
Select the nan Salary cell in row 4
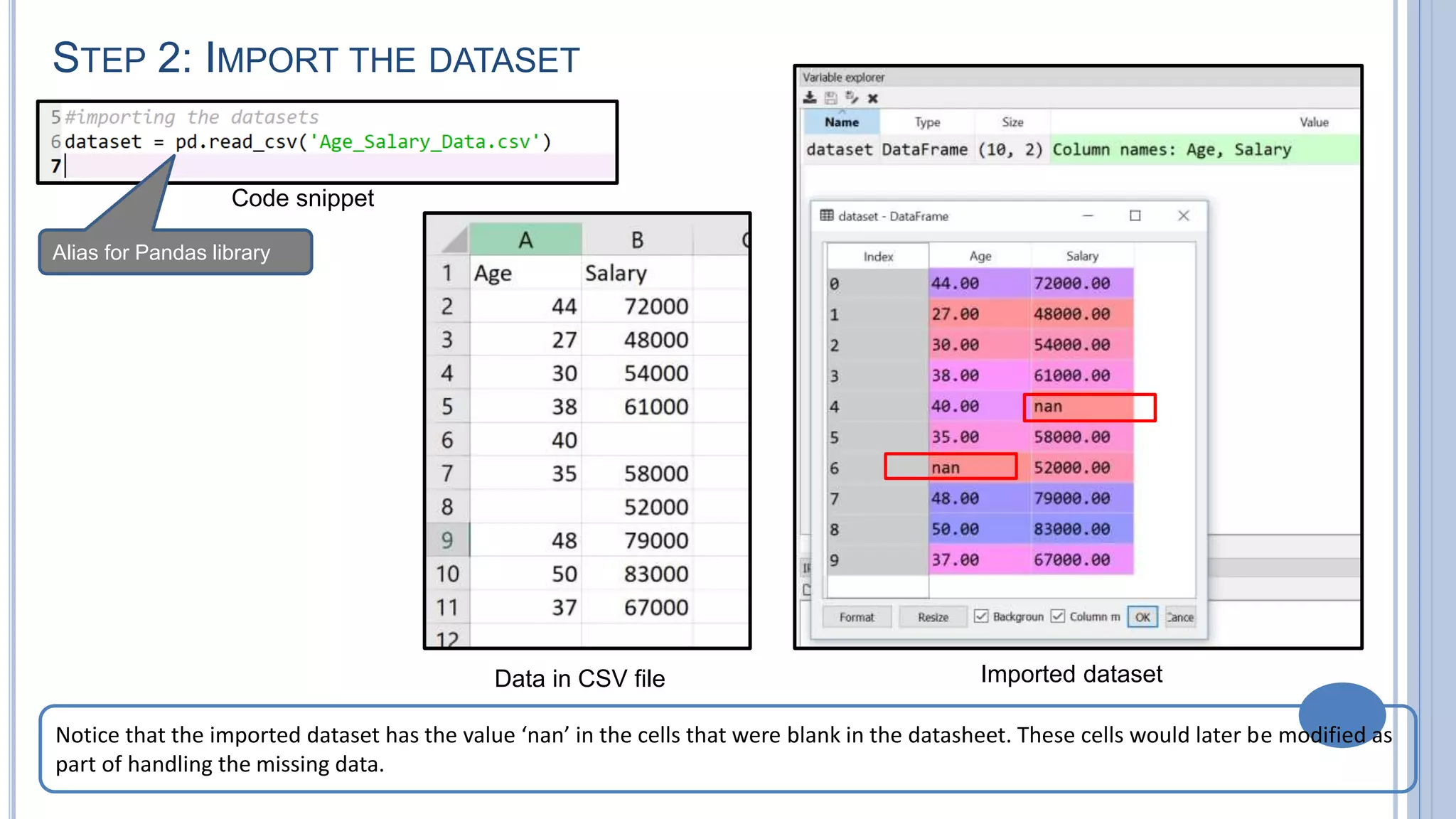pyautogui.click(x=1082, y=407)
